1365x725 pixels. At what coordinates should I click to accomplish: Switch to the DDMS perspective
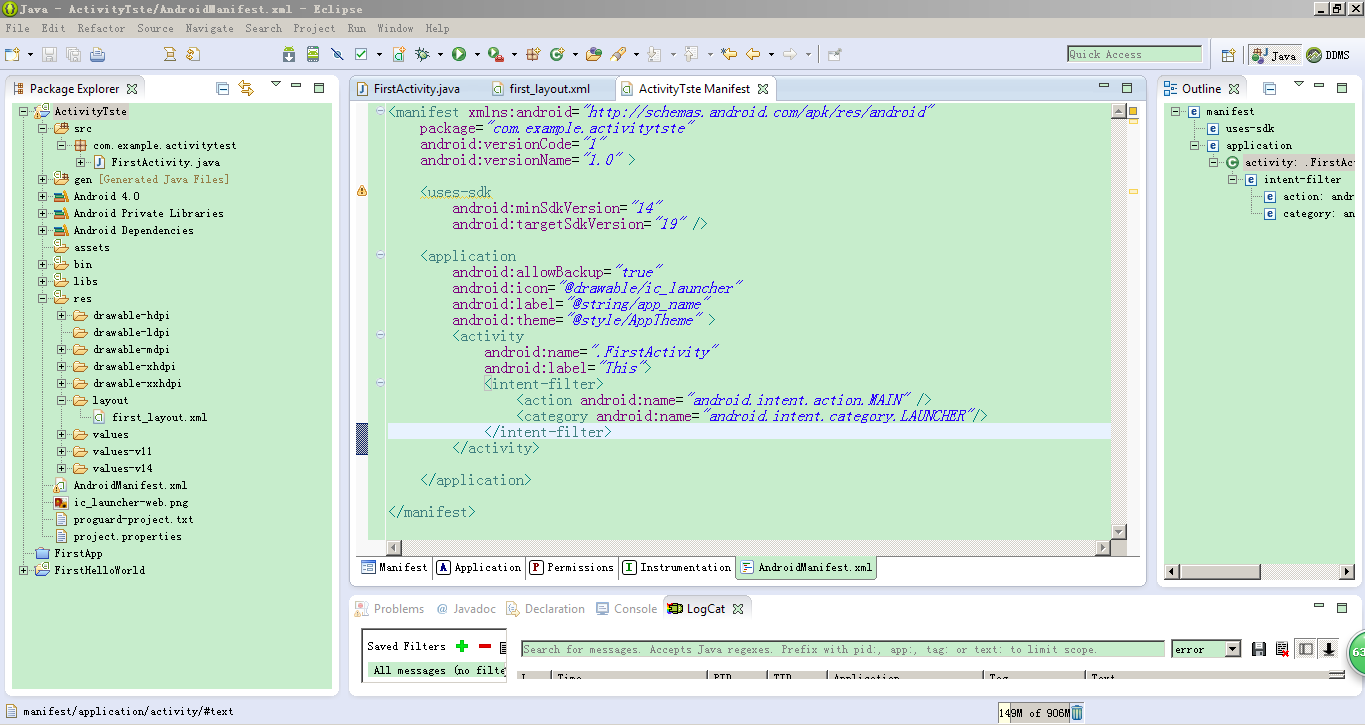[1328, 55]
